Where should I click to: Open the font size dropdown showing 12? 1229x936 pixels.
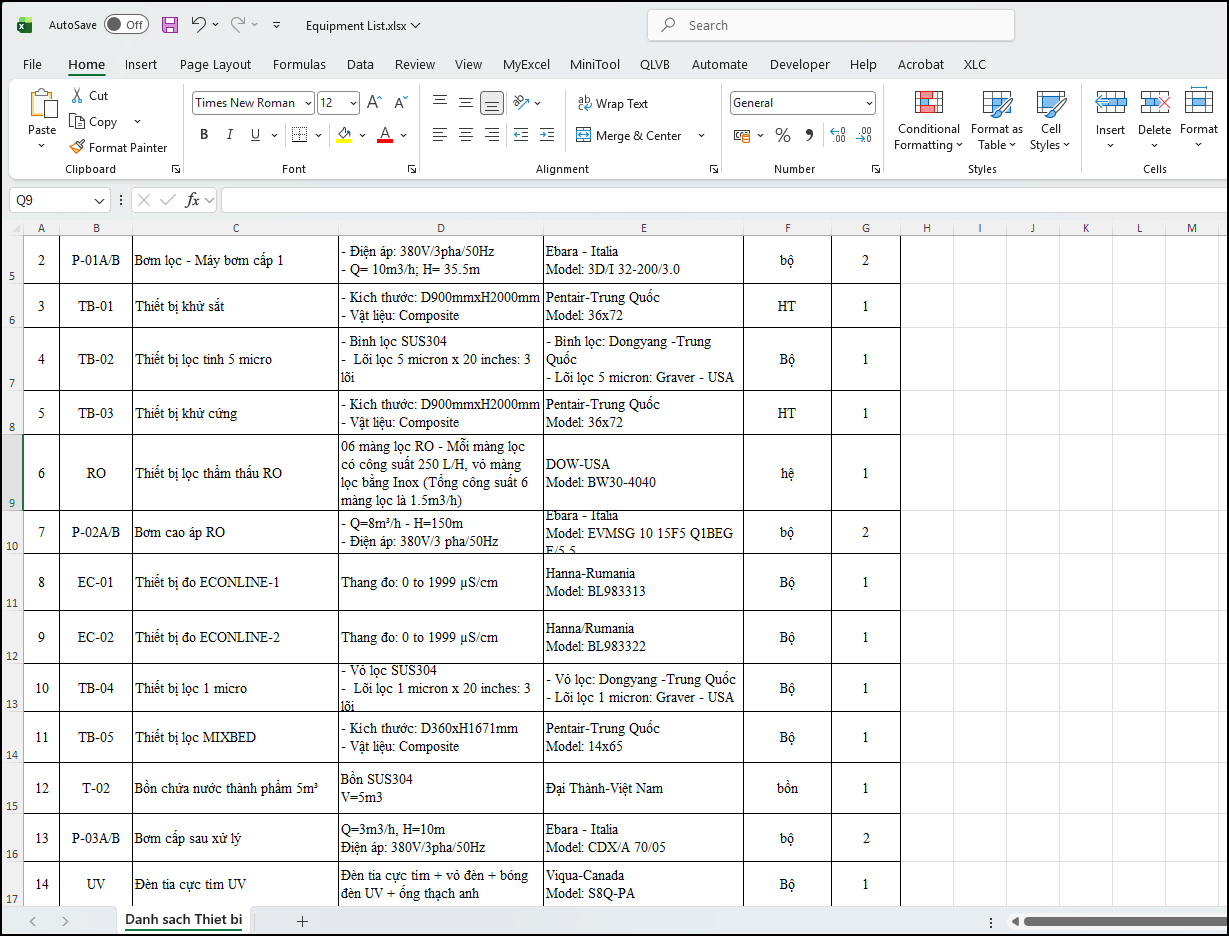click(353, 103)
